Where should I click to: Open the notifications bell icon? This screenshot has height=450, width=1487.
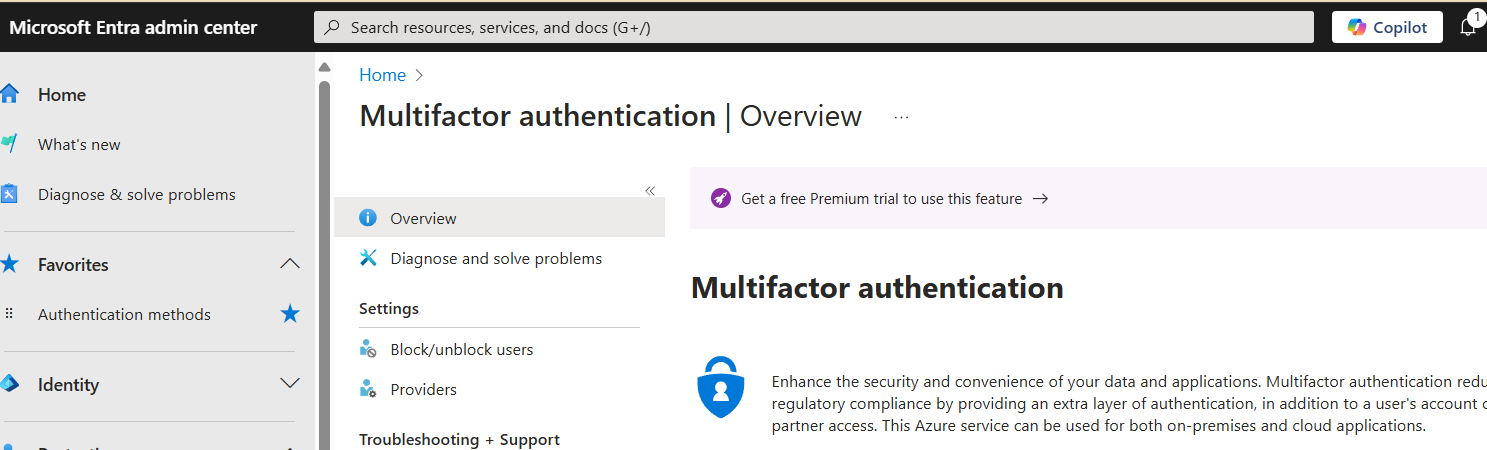tap(1468, 27)
